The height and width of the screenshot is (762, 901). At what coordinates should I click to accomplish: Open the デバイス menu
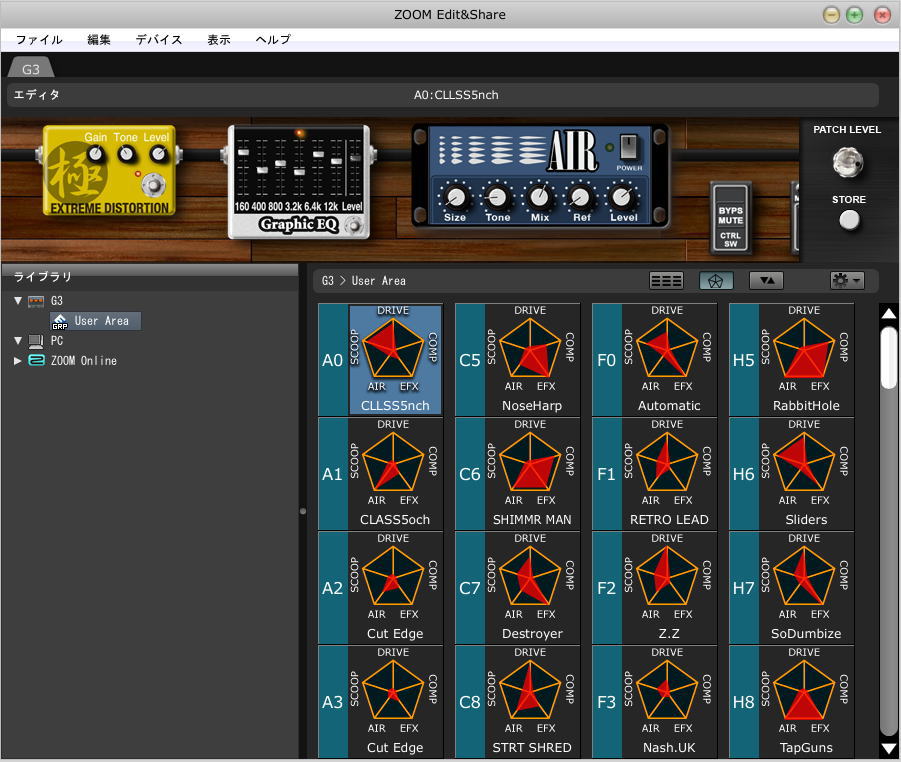[x=159, y=40]
